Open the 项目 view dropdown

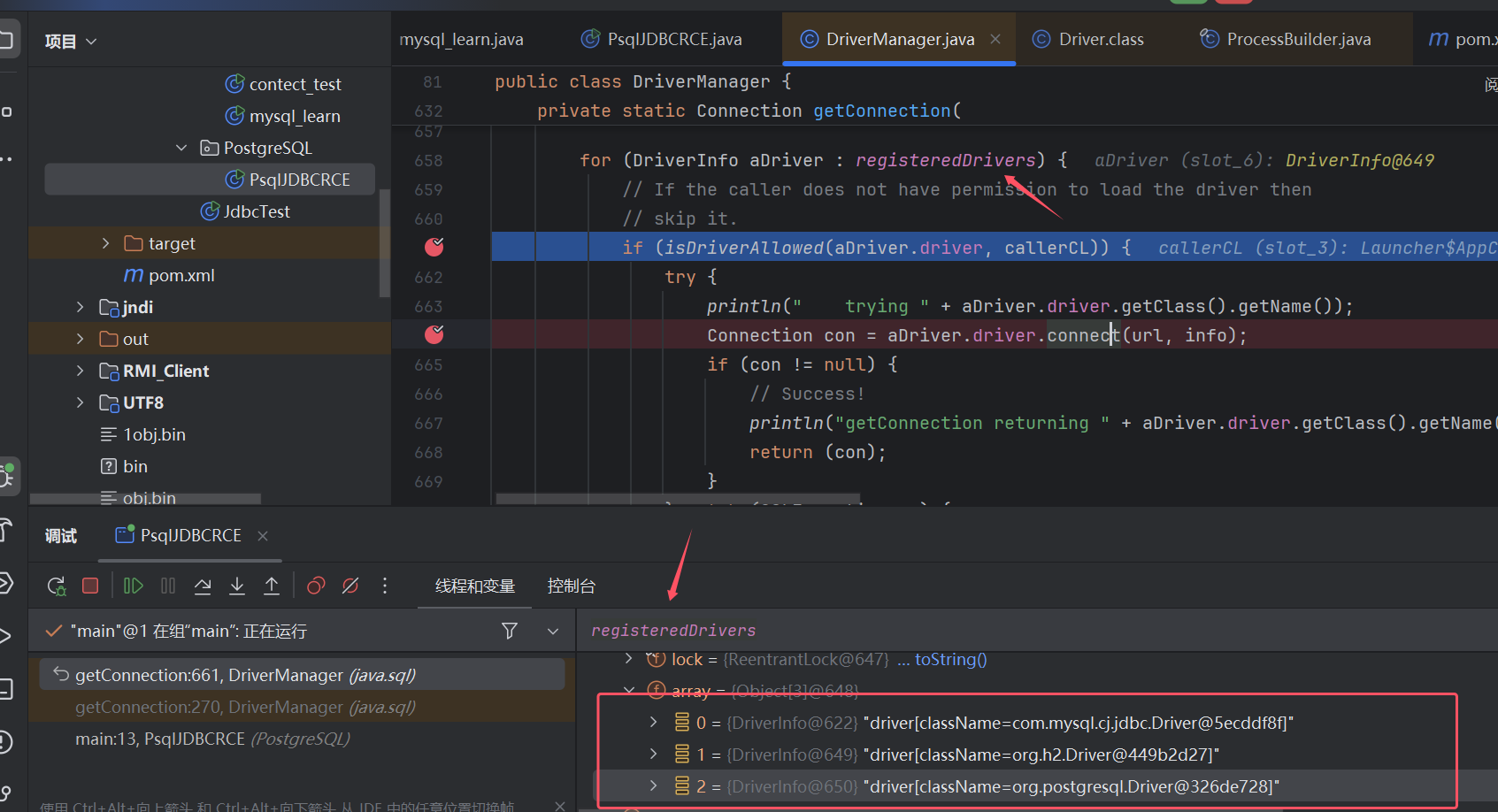(71, 41)
